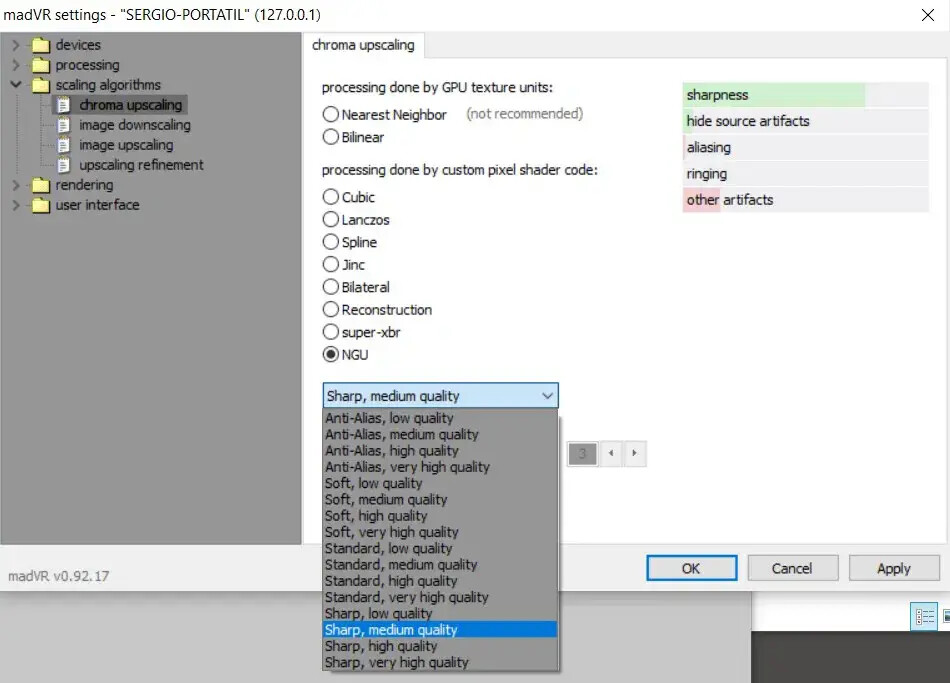This screenshot has width=950, height=683.
Task: Select the Bilinear radio button
Action: (330, 137)
